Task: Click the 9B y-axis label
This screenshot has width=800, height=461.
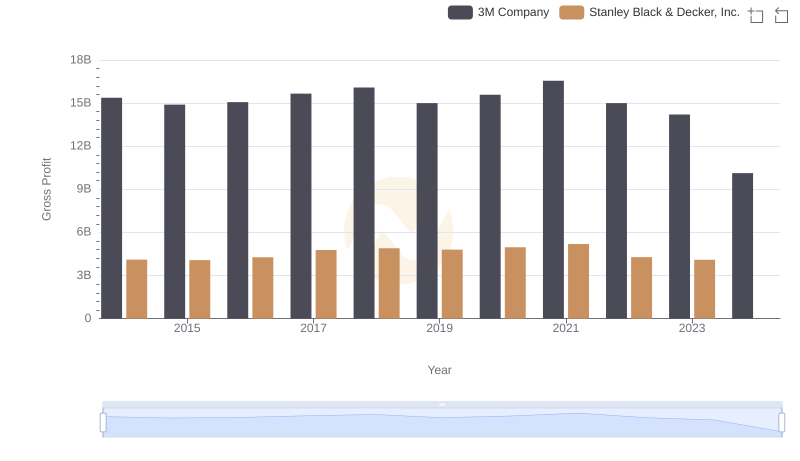Action: point(84,189)
